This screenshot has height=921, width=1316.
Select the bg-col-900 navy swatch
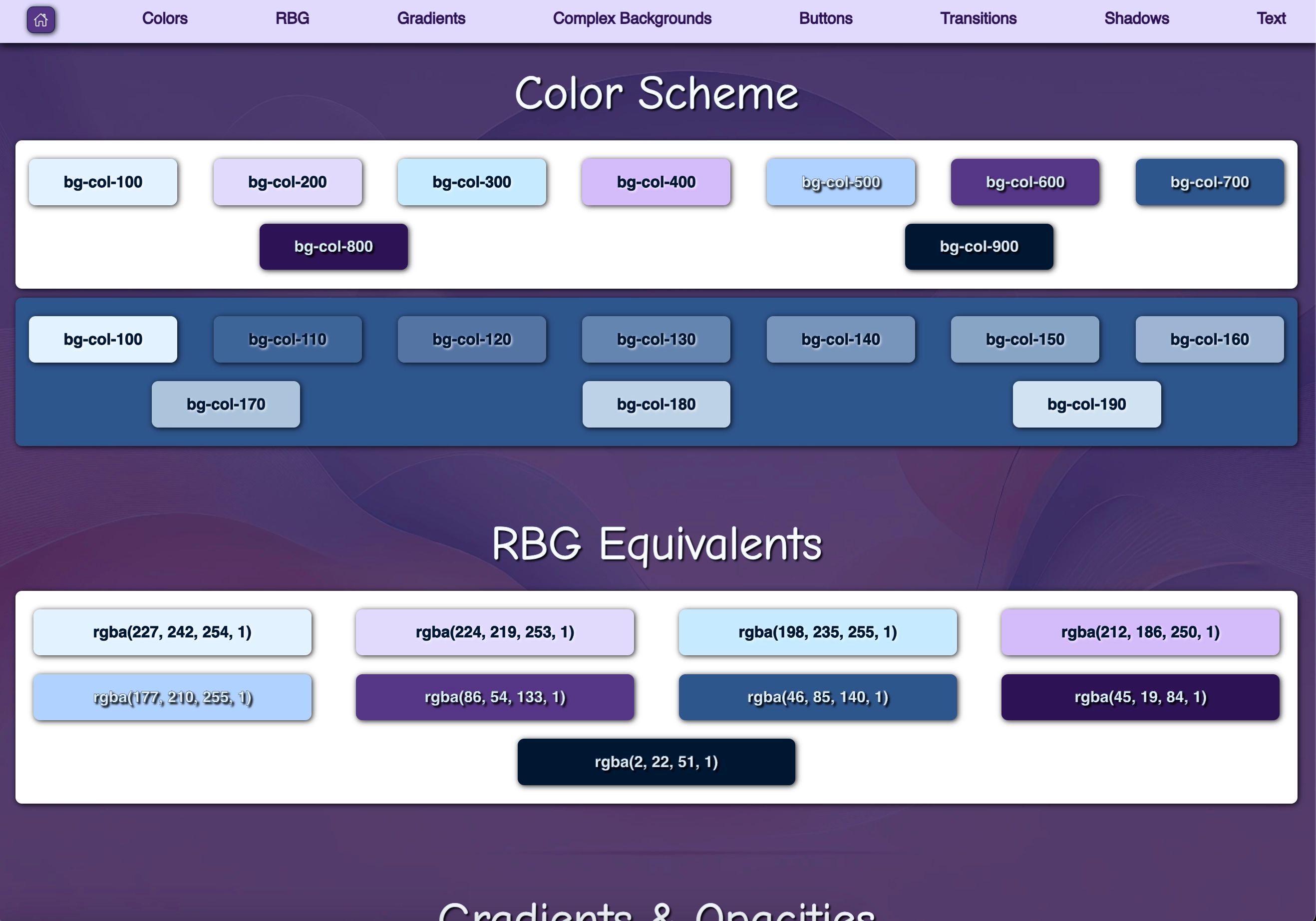[x=979, y=247]
